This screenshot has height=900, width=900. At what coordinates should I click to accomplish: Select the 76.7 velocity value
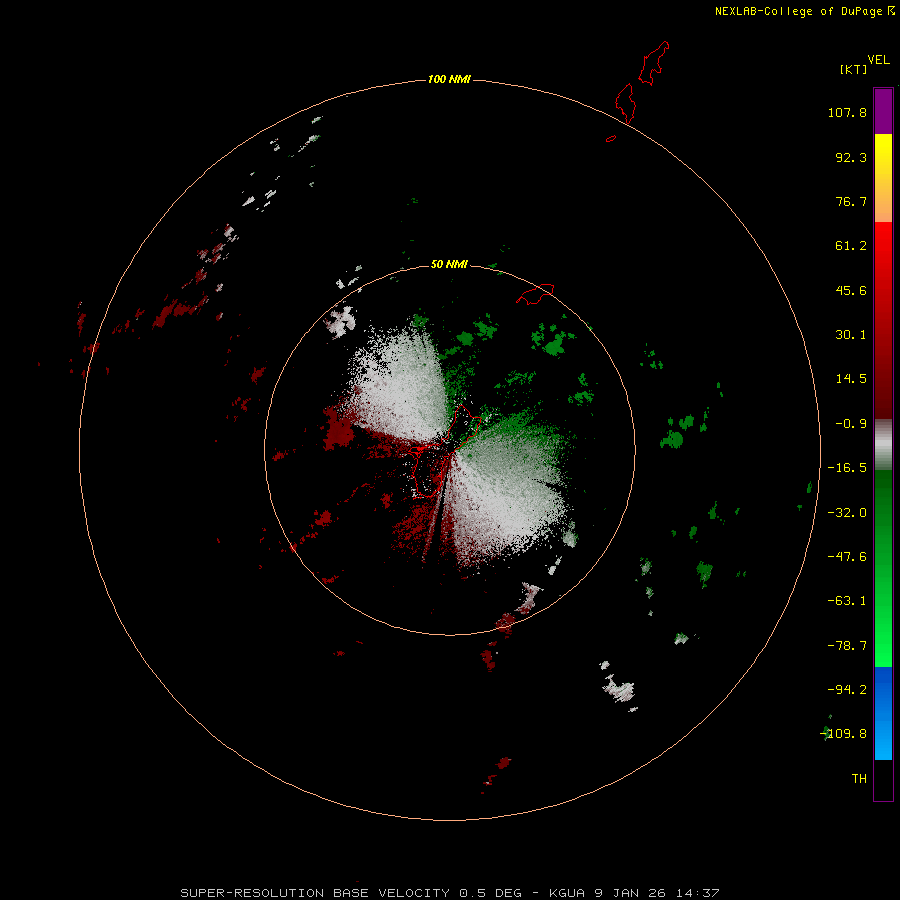tap(851, 201)
